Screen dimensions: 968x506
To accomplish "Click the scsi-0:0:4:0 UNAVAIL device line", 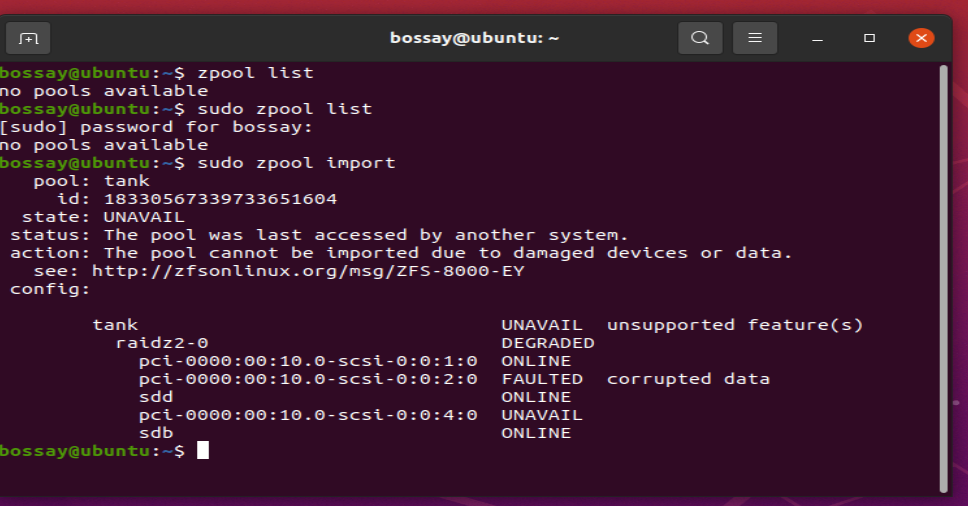I will [361, 415].
